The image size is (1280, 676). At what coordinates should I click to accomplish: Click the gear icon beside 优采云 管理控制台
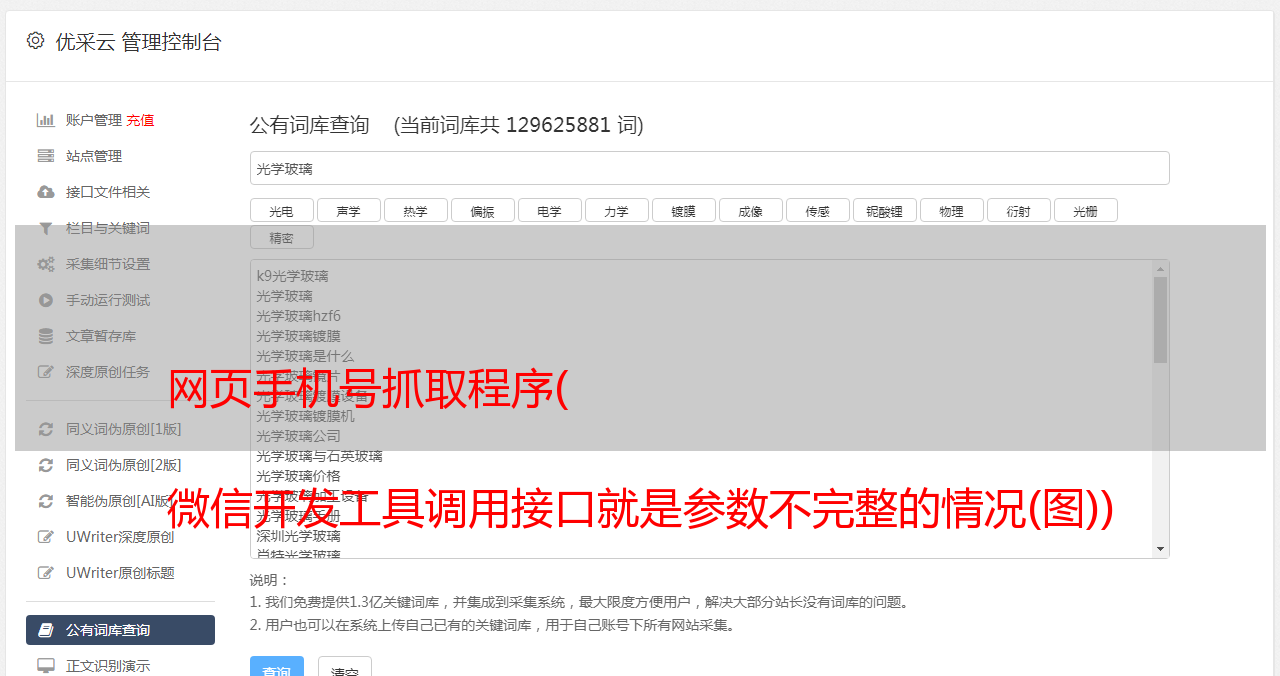pyautogui.click(x=35, y=41)
